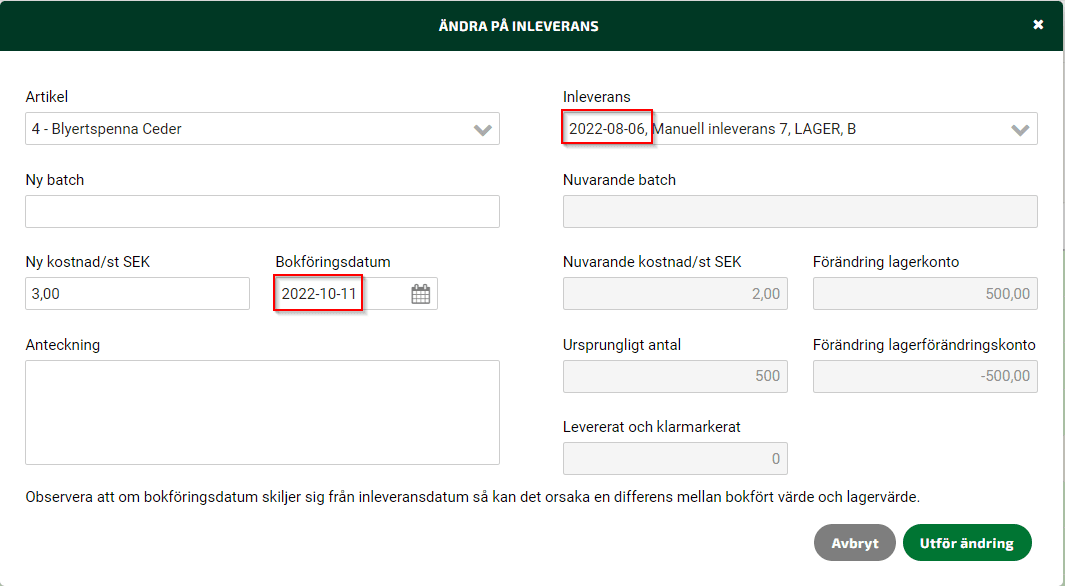Viewport: 1065px width, 586px height.
Task: Click the Bokföringsdatum label
Action: point(333,262)
